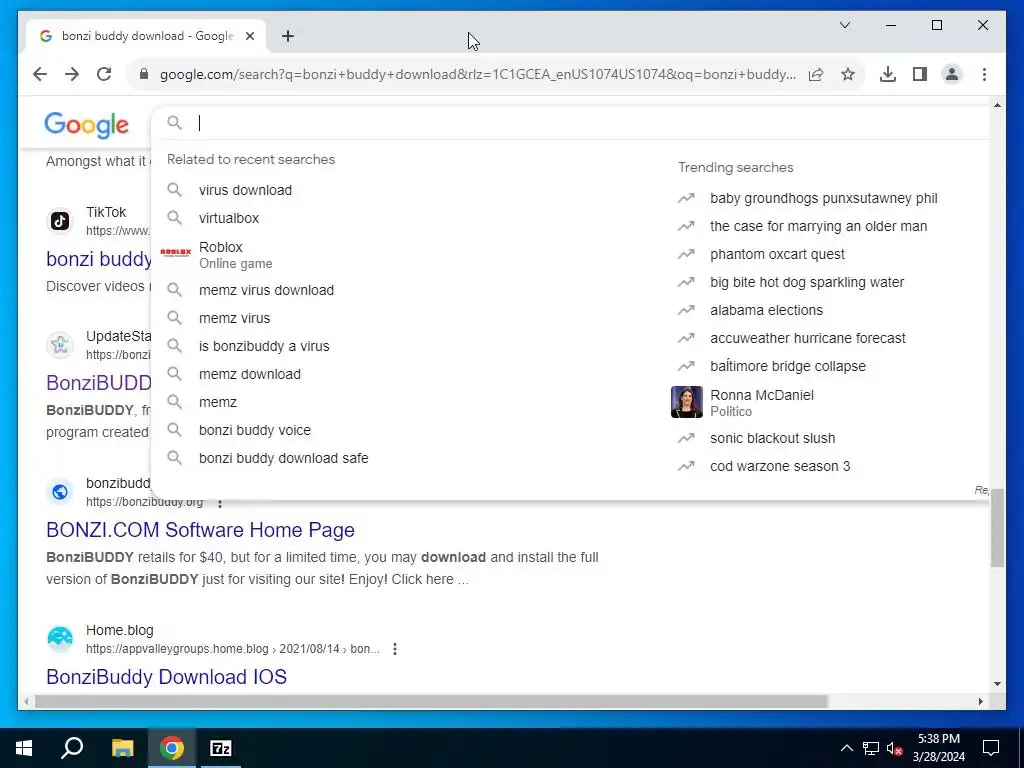Screen dimensions: 1024x768
Task: Open the Windows Start menu
Action: click(24, 748)
